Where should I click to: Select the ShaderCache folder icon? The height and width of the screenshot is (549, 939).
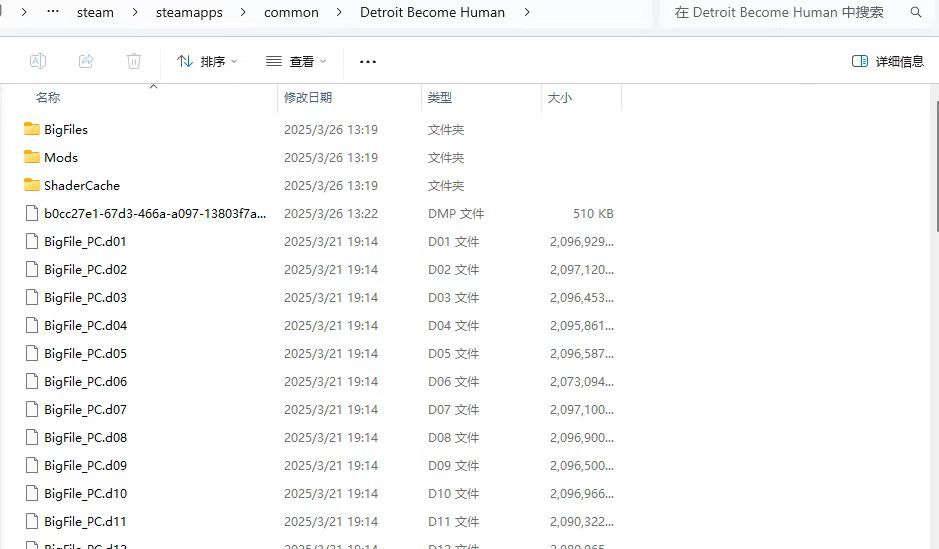[x=32, y=185]
